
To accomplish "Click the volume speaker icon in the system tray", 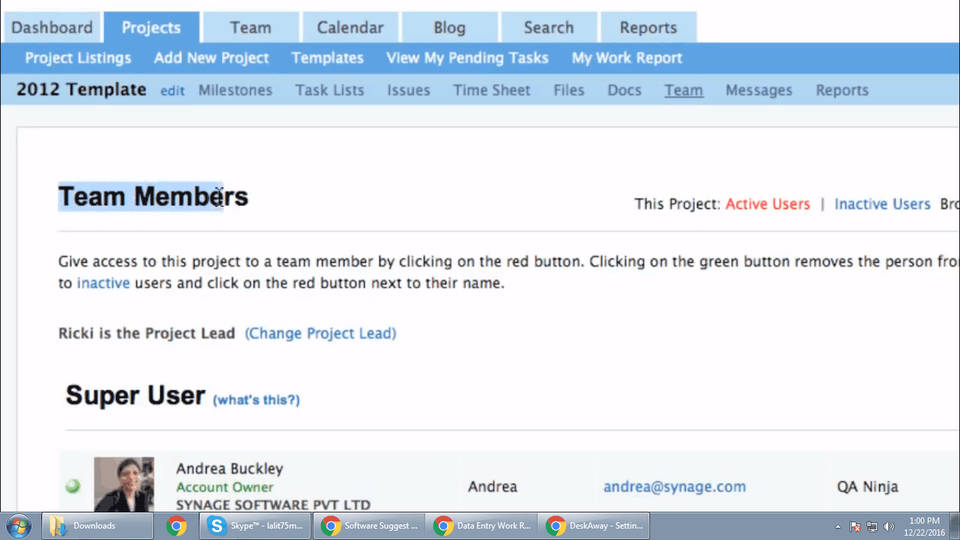I will pos(889,526).
